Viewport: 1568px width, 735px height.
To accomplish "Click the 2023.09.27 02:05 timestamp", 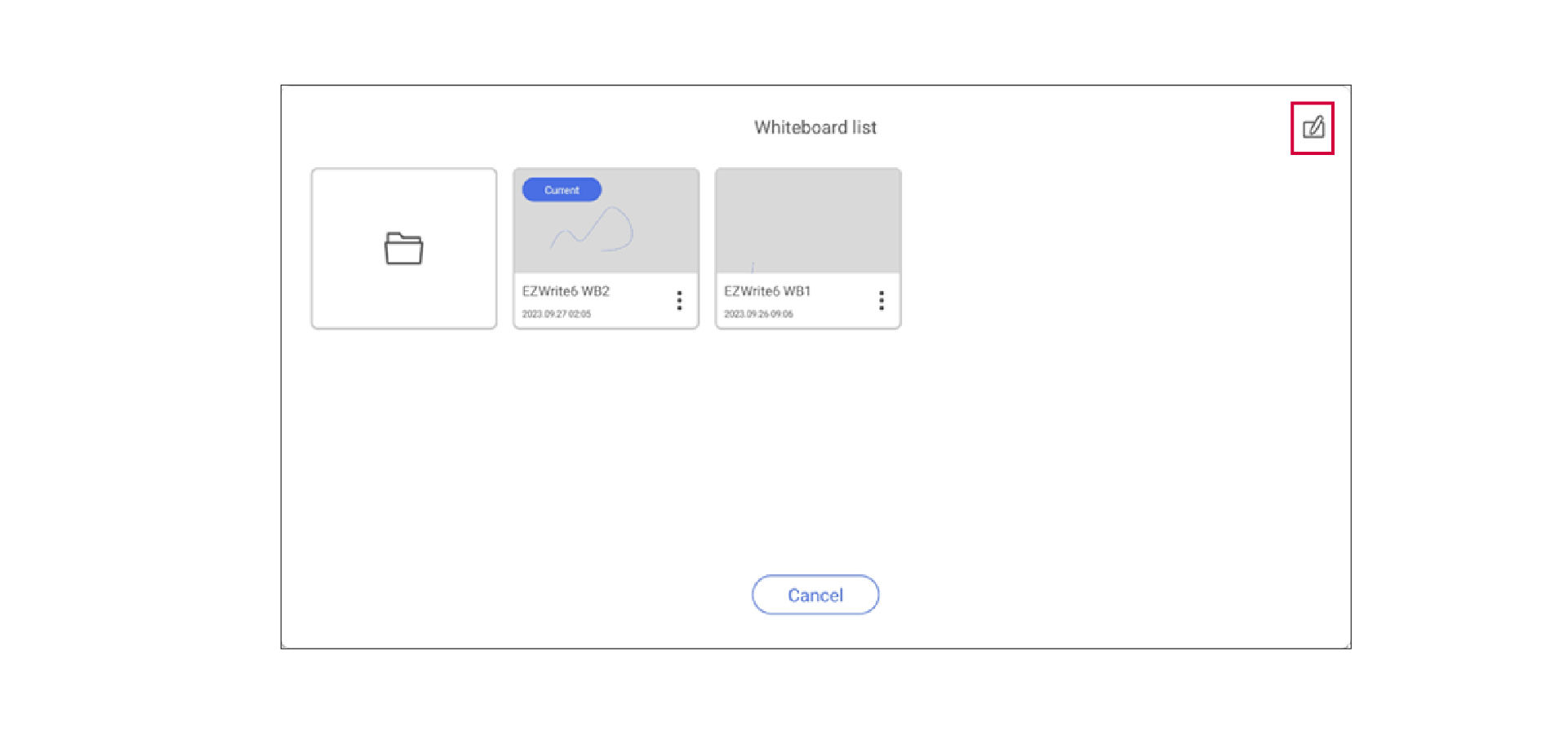I will click(557, 314).
